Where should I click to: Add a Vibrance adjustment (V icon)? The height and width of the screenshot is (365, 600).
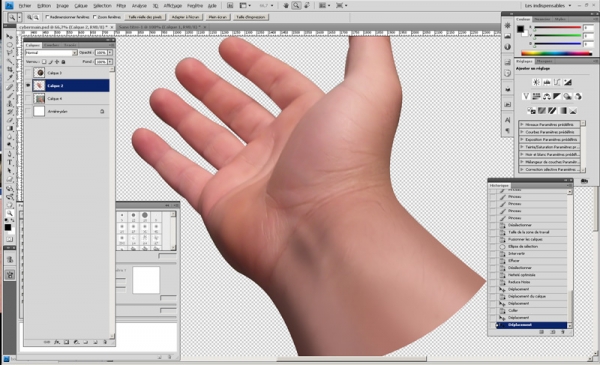526,96
